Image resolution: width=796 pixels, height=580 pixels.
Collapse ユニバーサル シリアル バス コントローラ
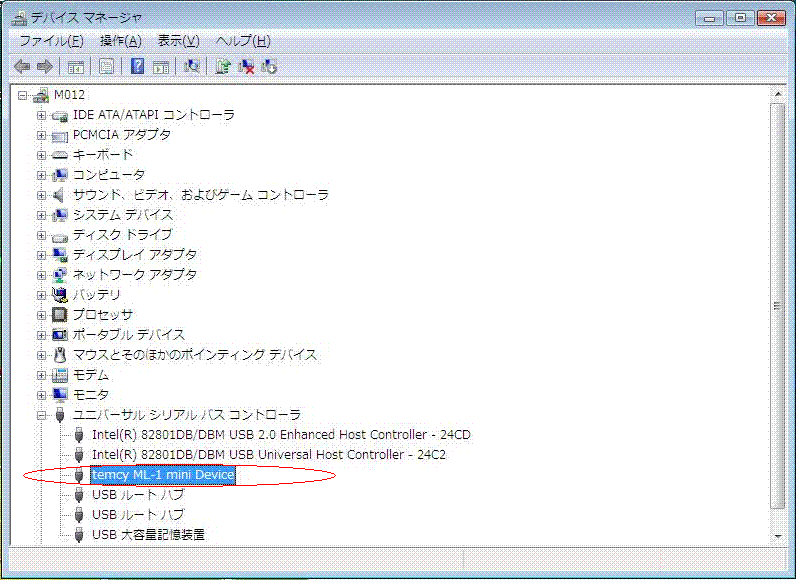(42, 415)
